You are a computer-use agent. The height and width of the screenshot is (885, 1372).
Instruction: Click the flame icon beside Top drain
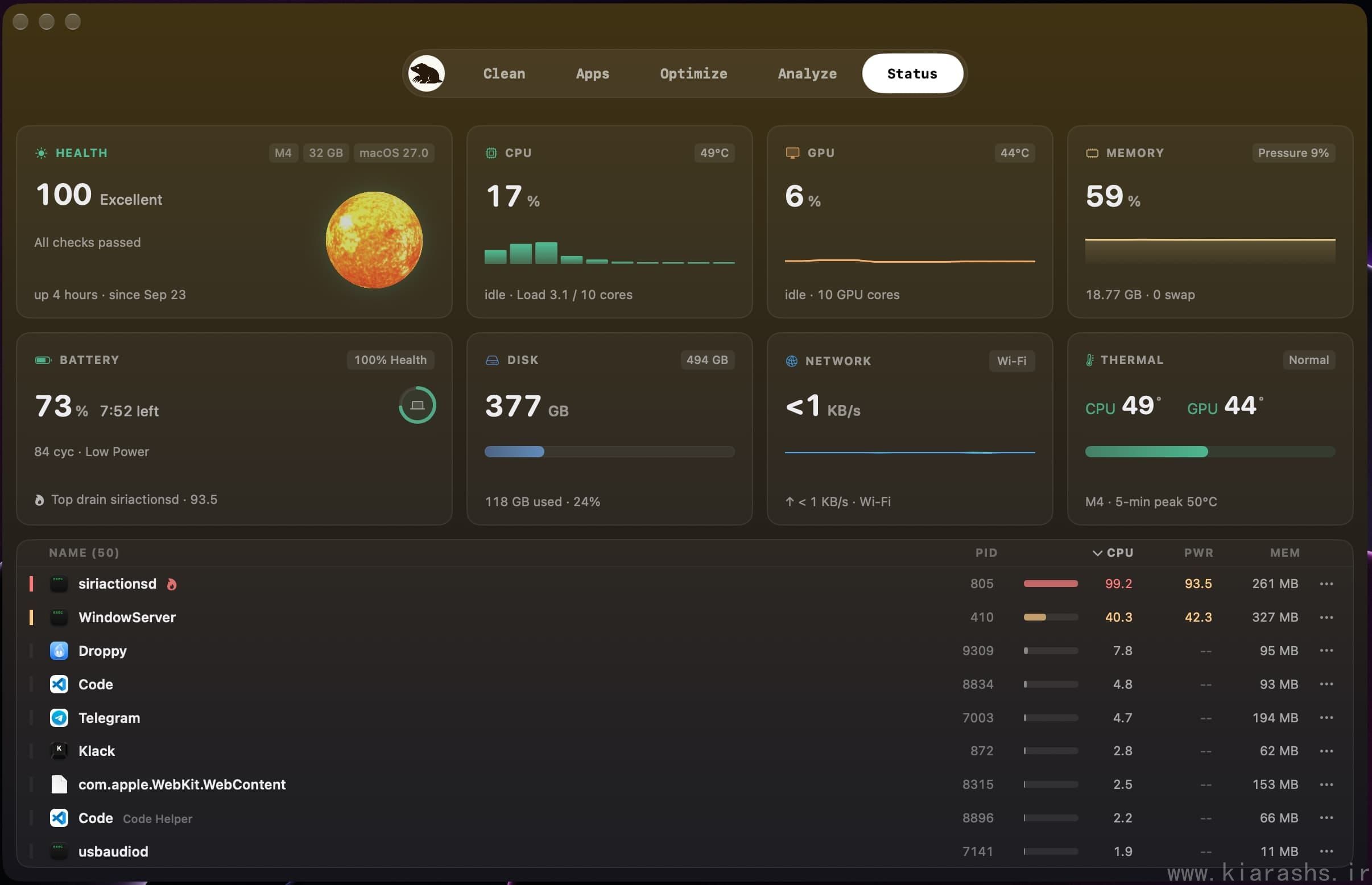point(39,500)
